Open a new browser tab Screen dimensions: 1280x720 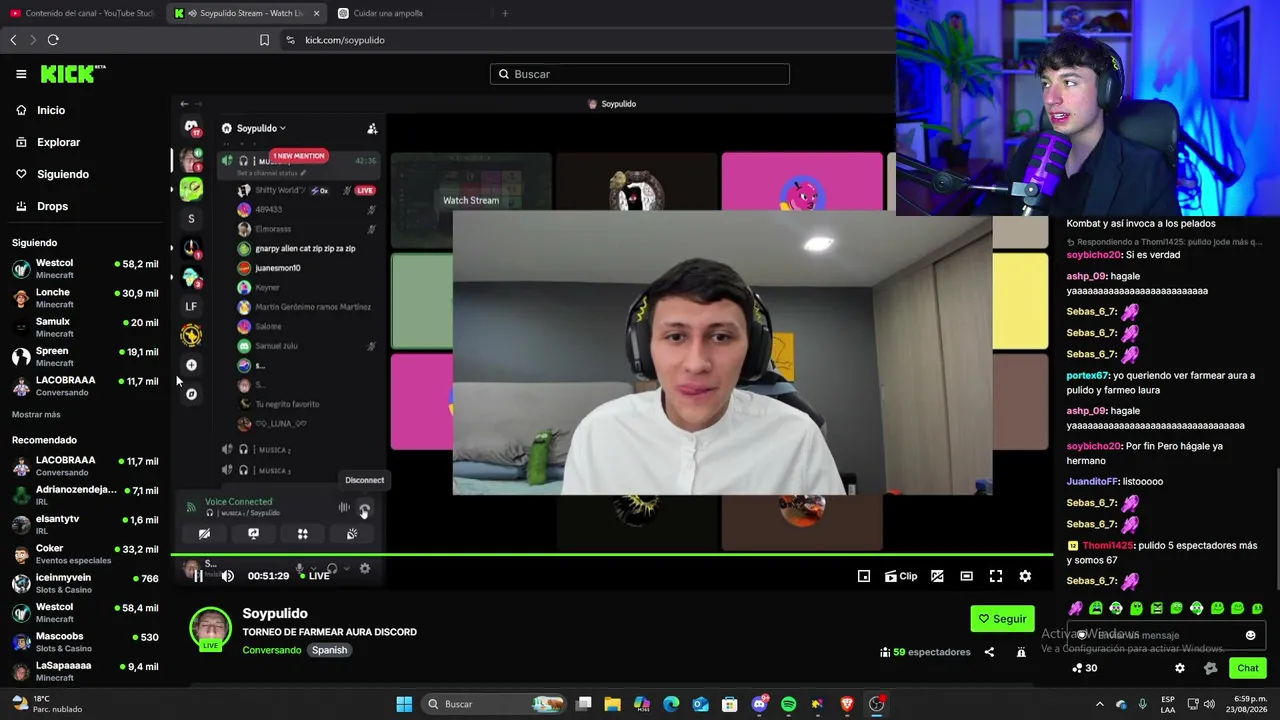505,13
